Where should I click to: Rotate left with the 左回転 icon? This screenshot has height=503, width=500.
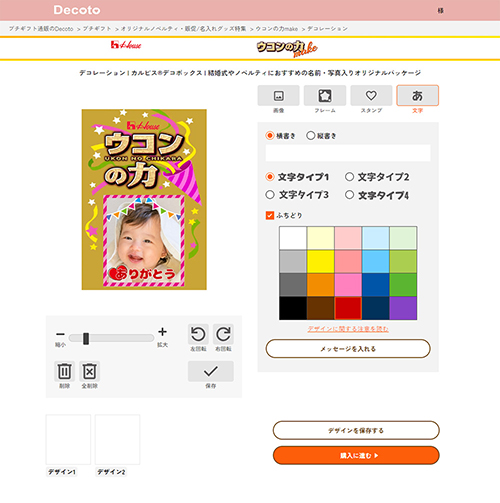tap(198, 334)
